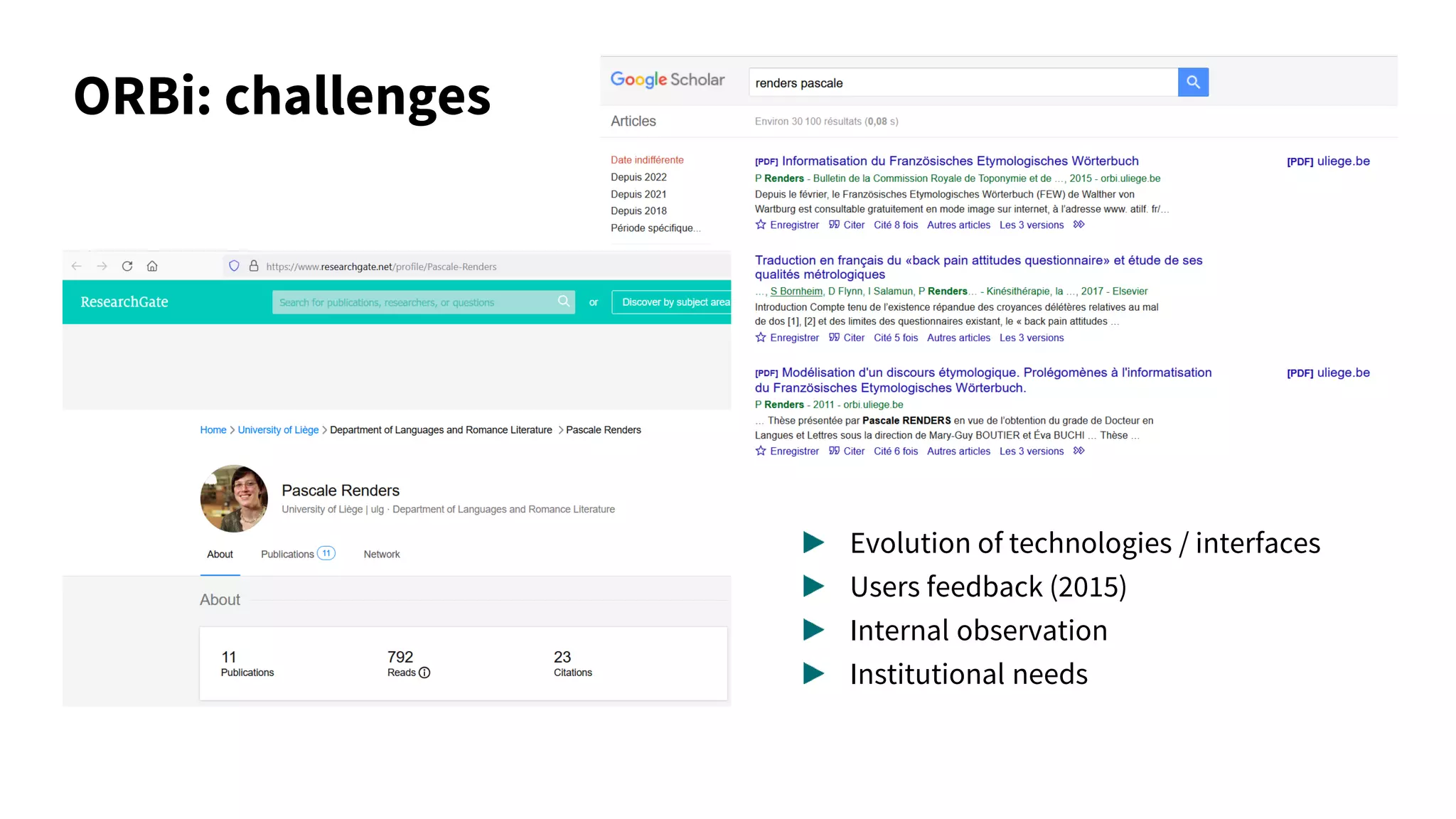Click the Google Scholar logo
The image size is (1456, 819).
(668, 80)
